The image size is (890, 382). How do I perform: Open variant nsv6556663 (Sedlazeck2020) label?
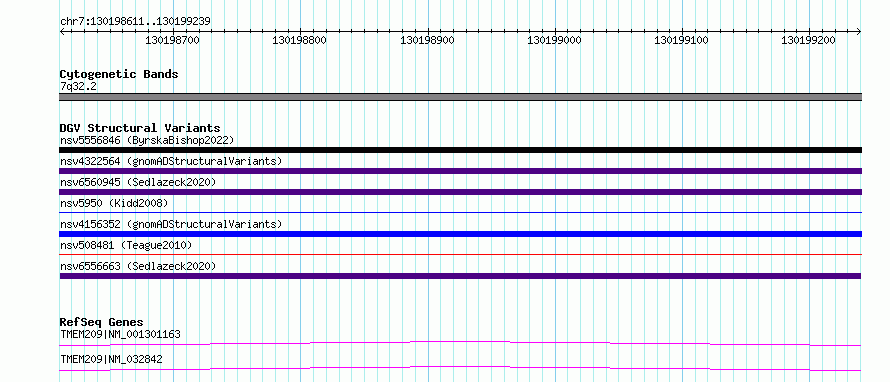(x=138, y=266)
